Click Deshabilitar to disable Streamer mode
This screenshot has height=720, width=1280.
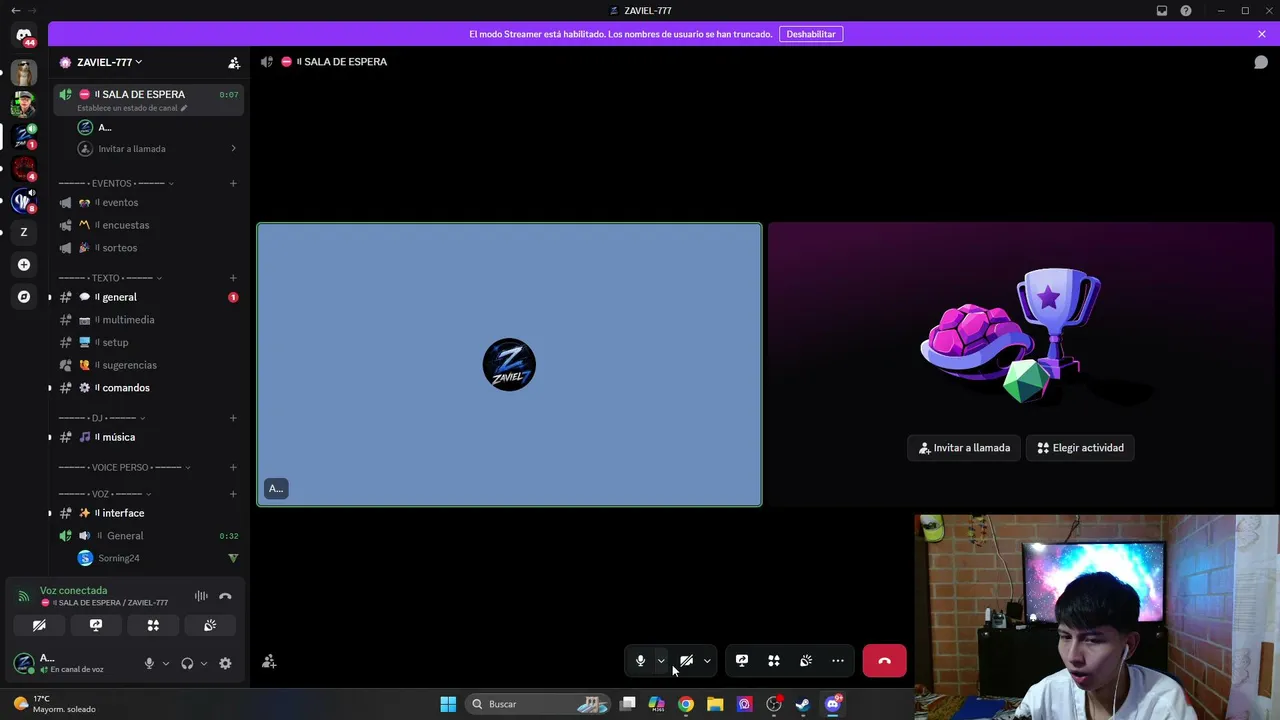(x=811, y=34)
